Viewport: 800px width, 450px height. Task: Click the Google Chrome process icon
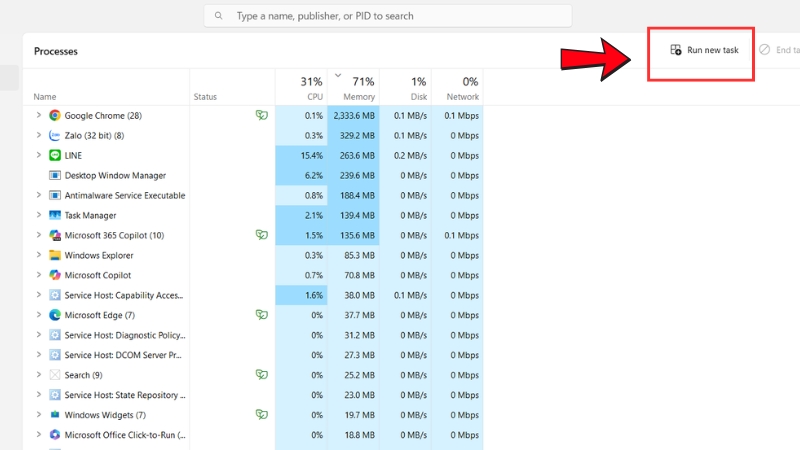[55, 115]
